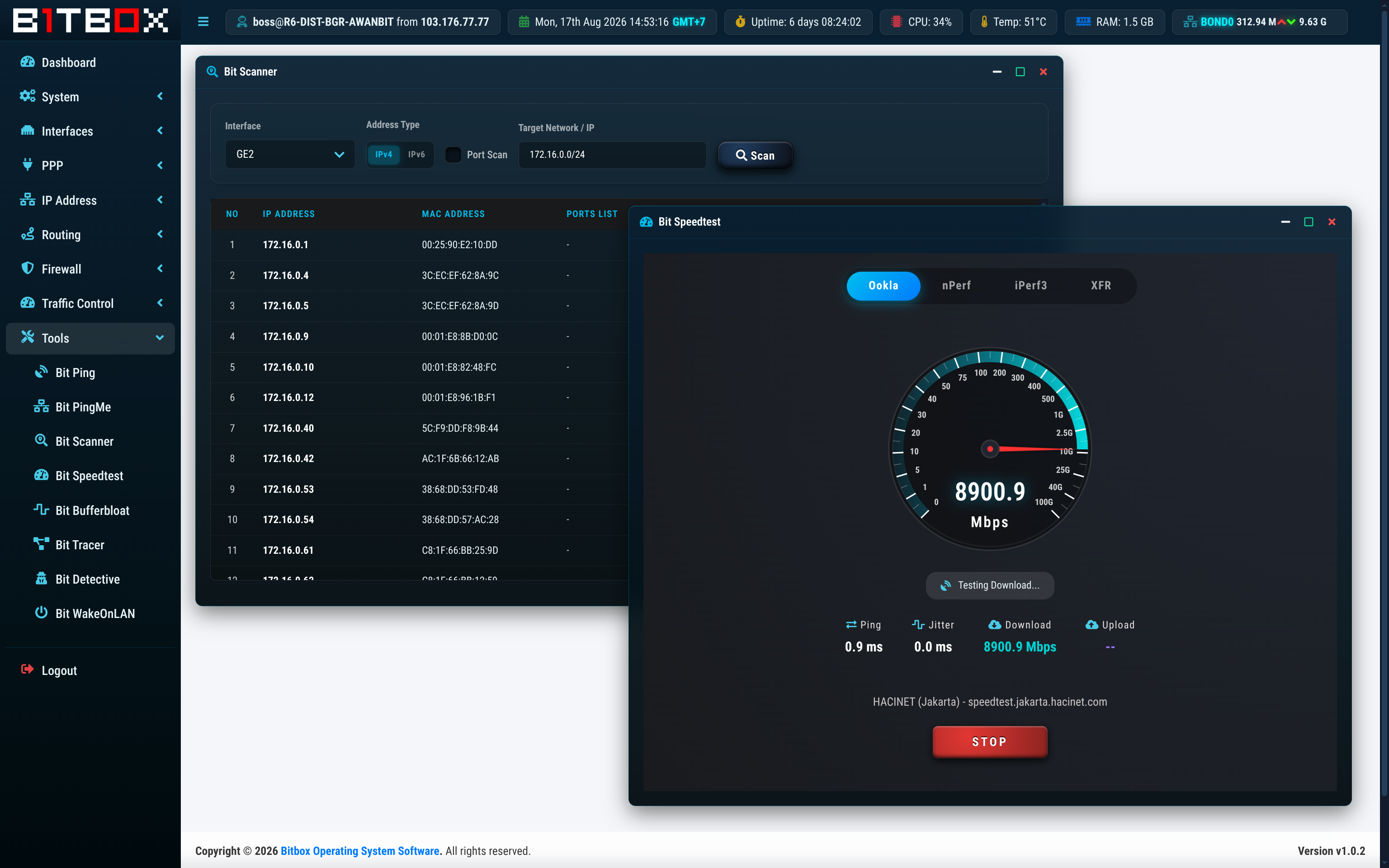Click the BOND0 traffic indicator
Image resolution: width=1389 pixels, height=868 pixels.
1259,22
